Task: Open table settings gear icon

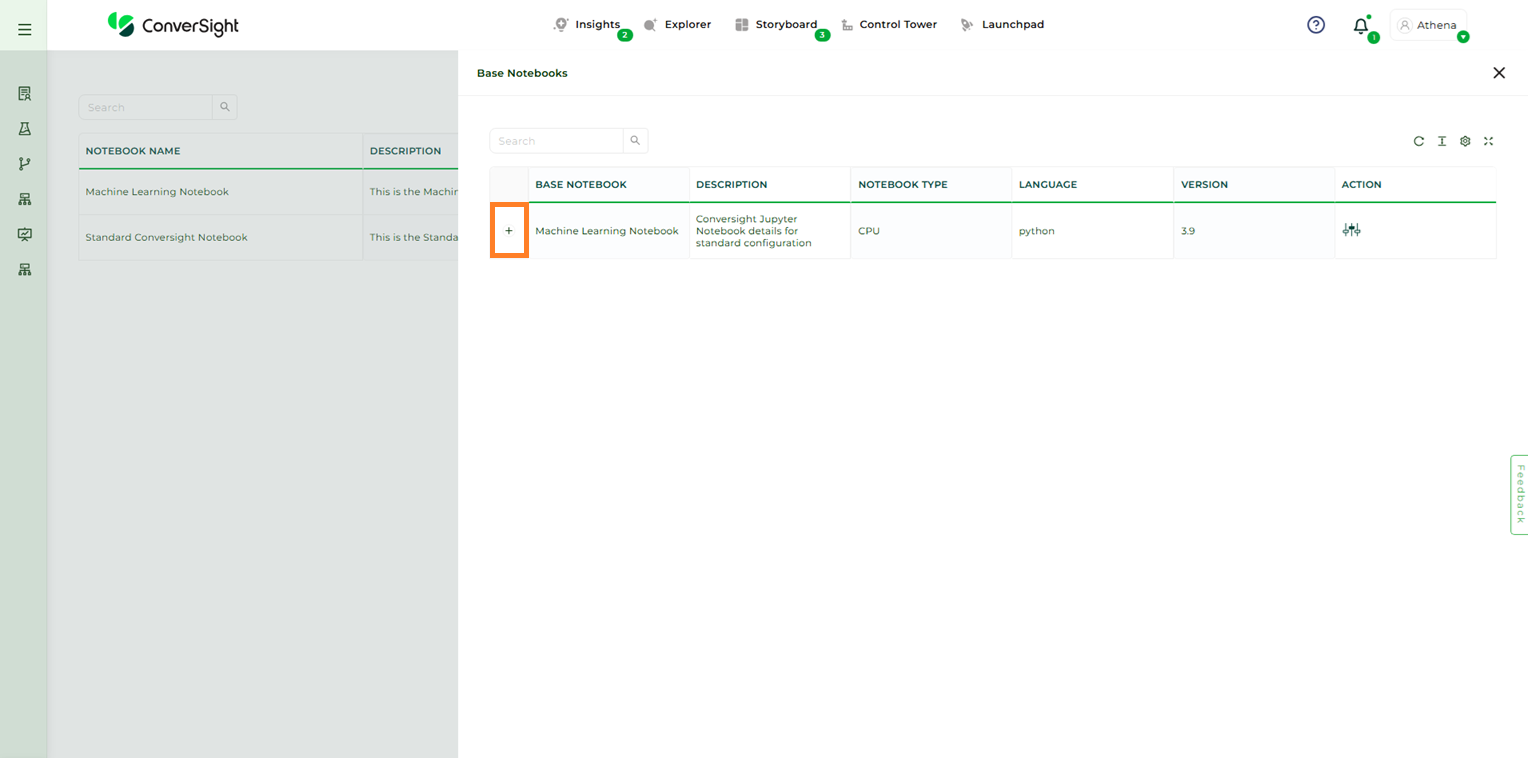Action: 1465,141
